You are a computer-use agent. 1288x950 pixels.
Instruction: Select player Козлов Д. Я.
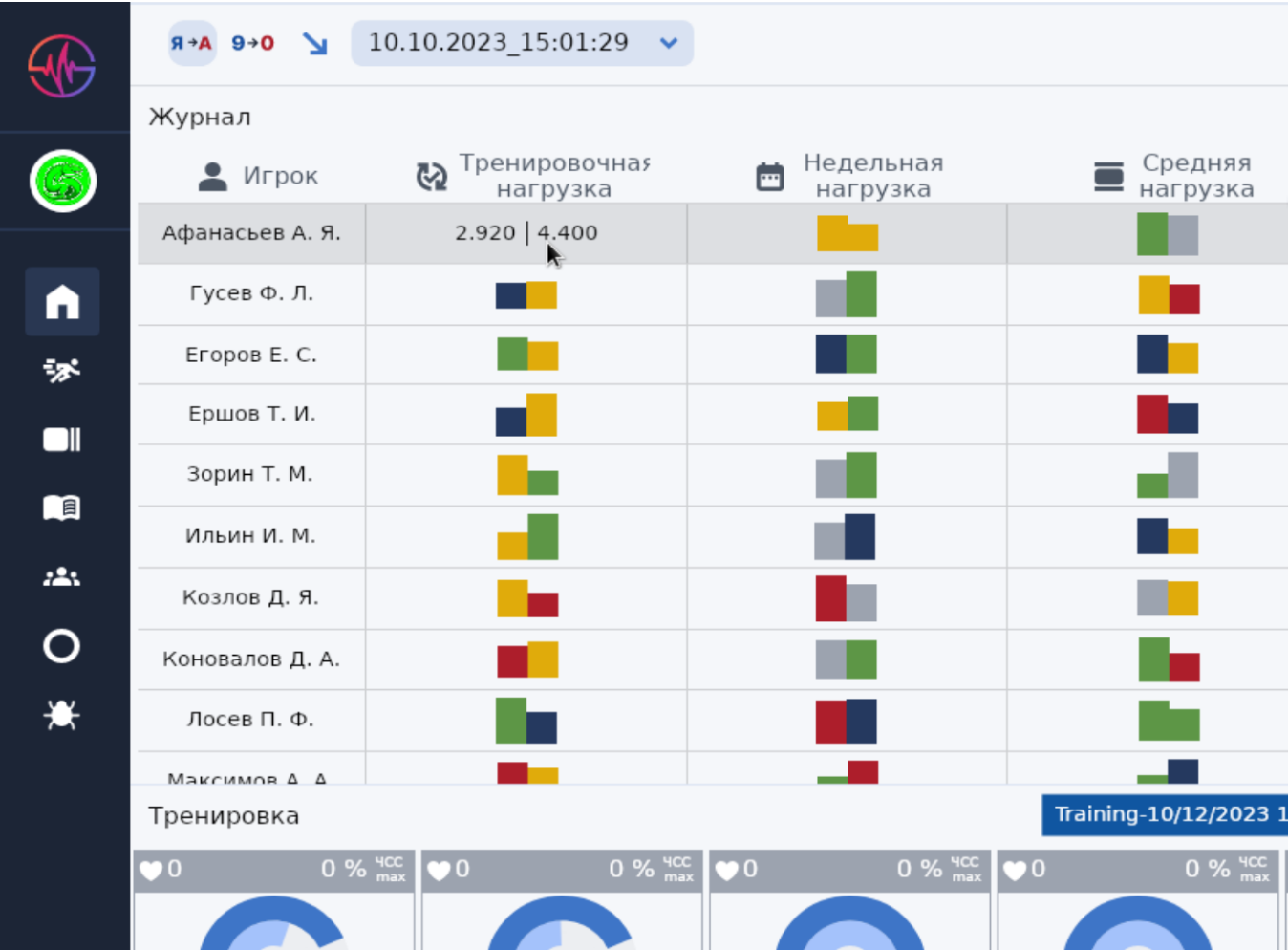[251, 597]
